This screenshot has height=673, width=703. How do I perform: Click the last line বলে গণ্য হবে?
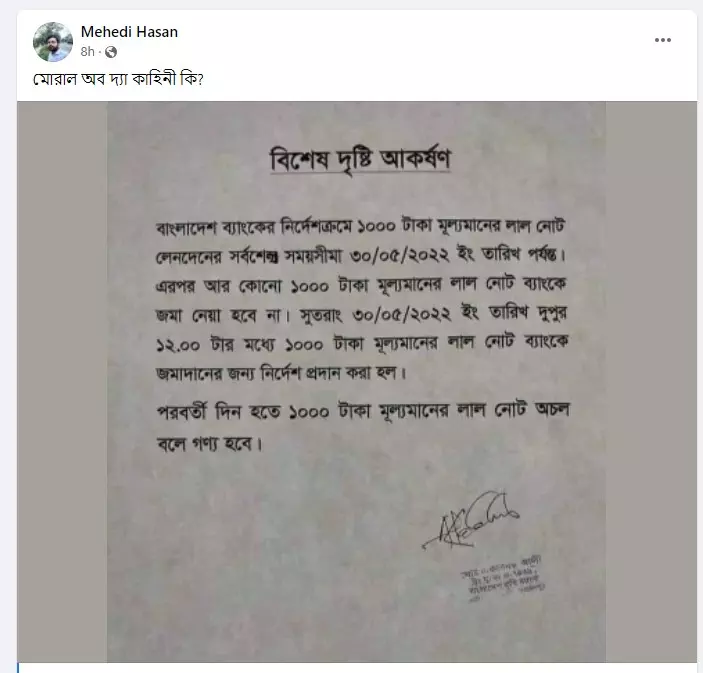pos(209,443)
